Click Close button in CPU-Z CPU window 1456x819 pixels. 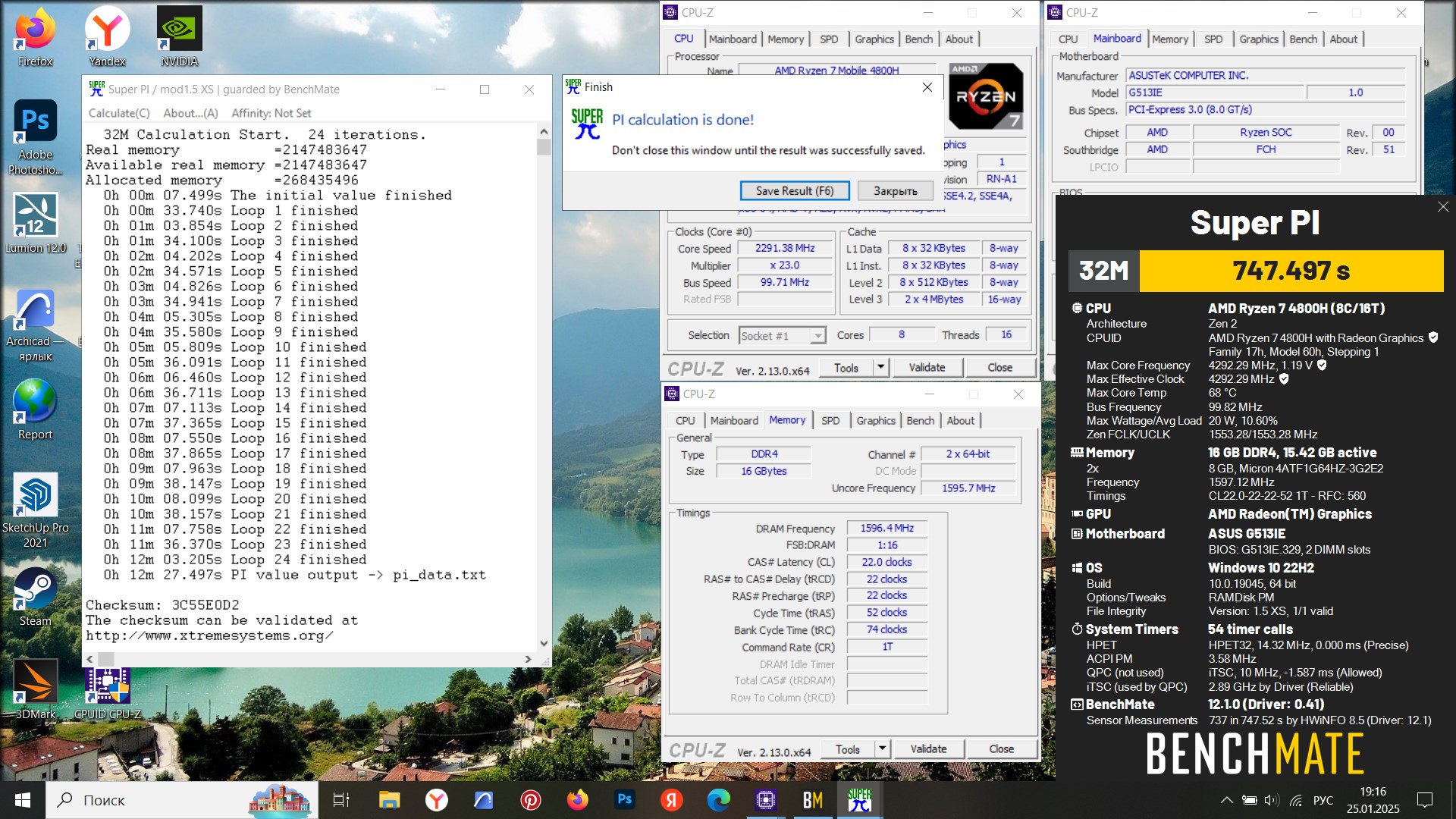point(999,368)
